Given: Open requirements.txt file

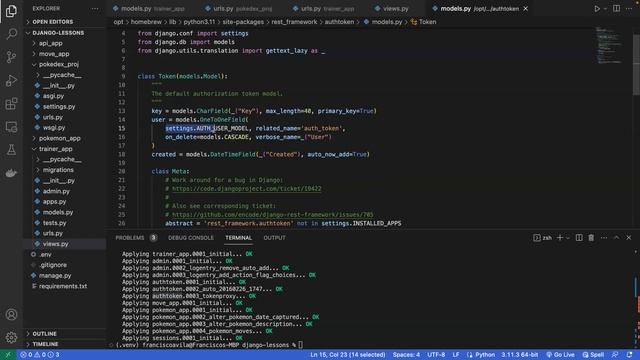Looking at the screenshot, I should tap(63, 286).
